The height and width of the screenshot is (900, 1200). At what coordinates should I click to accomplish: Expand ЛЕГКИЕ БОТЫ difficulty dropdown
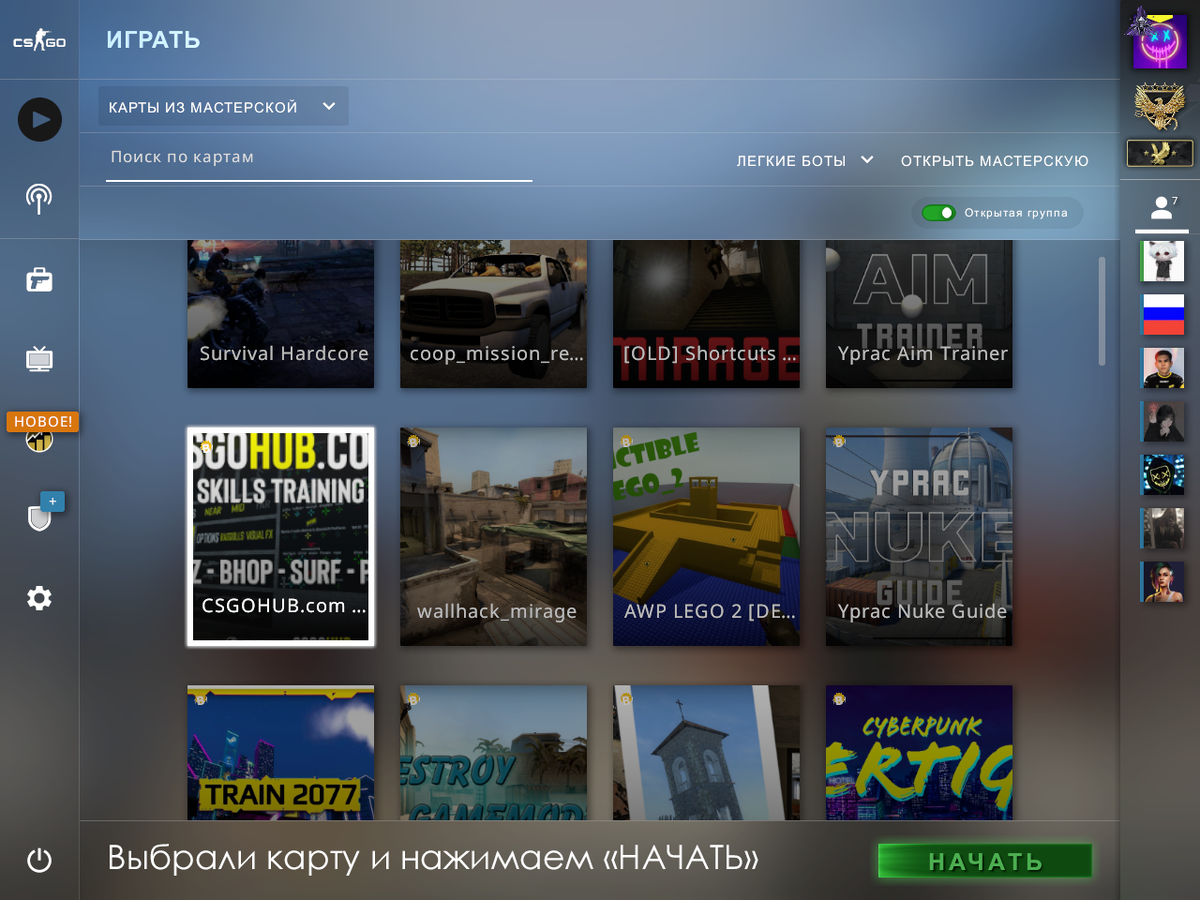(x=805, y=161)
